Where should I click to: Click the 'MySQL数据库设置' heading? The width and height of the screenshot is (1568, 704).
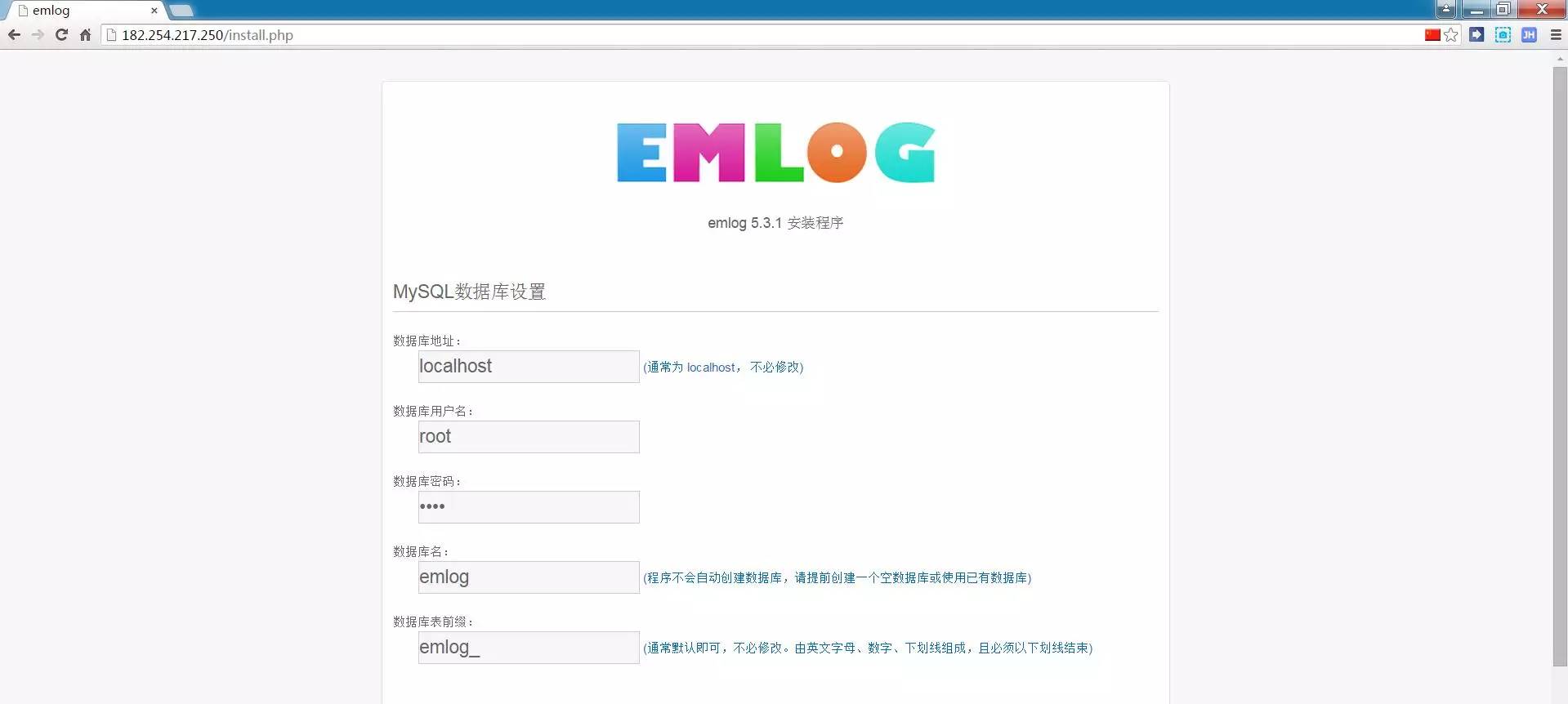click(x=469, y=292)
